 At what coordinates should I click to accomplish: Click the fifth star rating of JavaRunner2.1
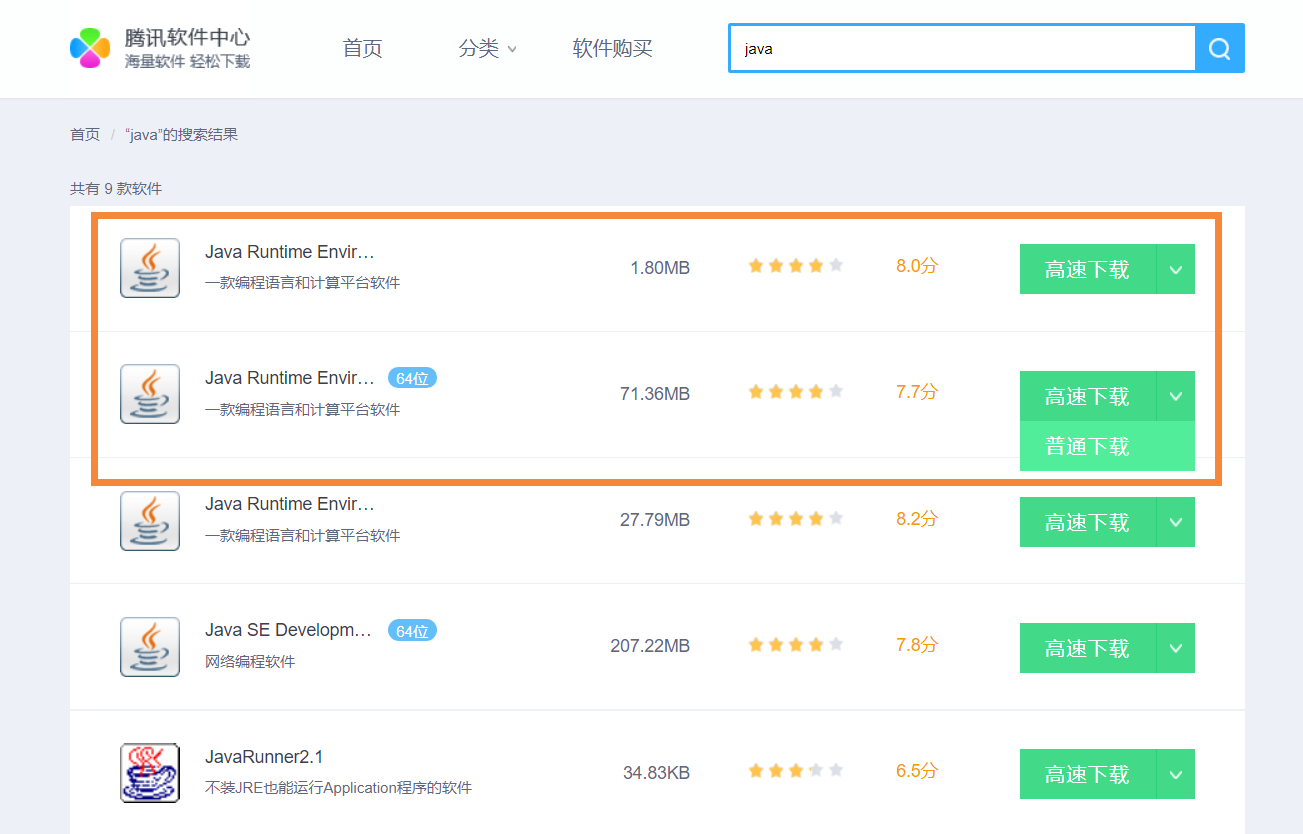click(834, 769)
